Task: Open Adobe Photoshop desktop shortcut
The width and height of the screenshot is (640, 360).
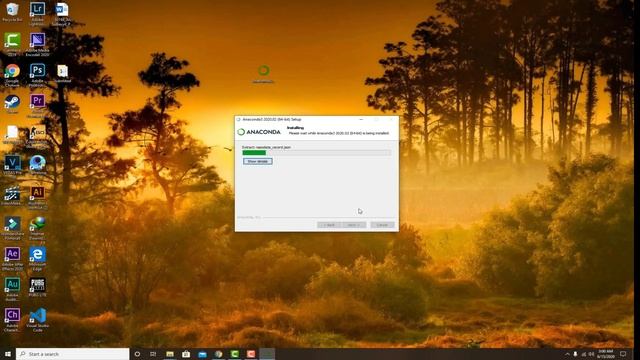Action: click(37, 75)
